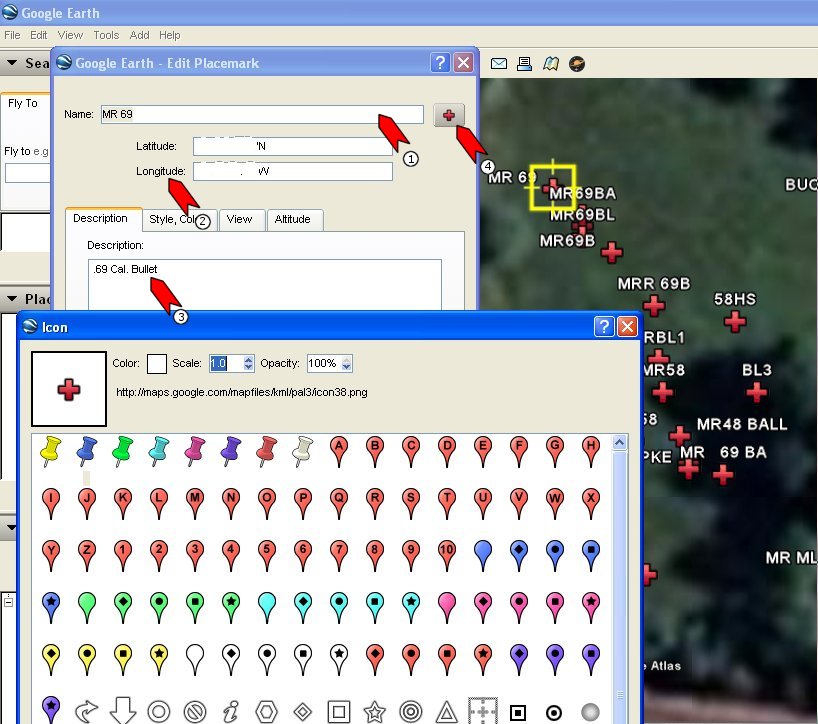This screenshot has height=724, width=818.
Task: Collapse the Search panel
Action: (11, 63)
